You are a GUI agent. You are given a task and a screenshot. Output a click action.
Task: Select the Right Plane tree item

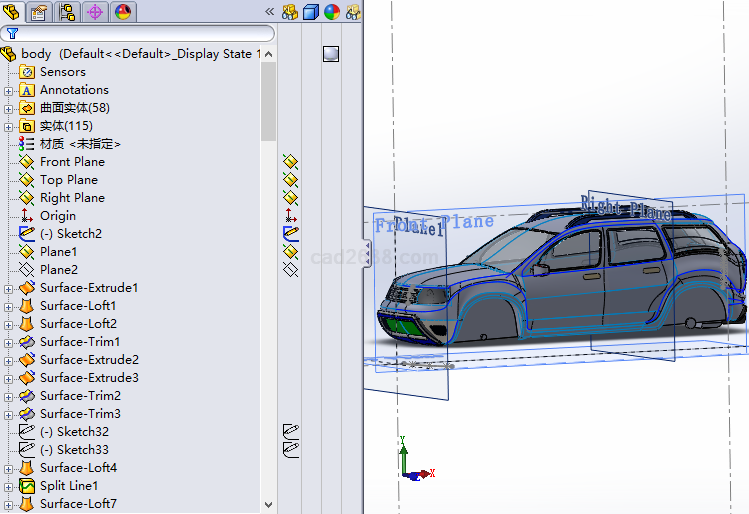click(72, 198)
